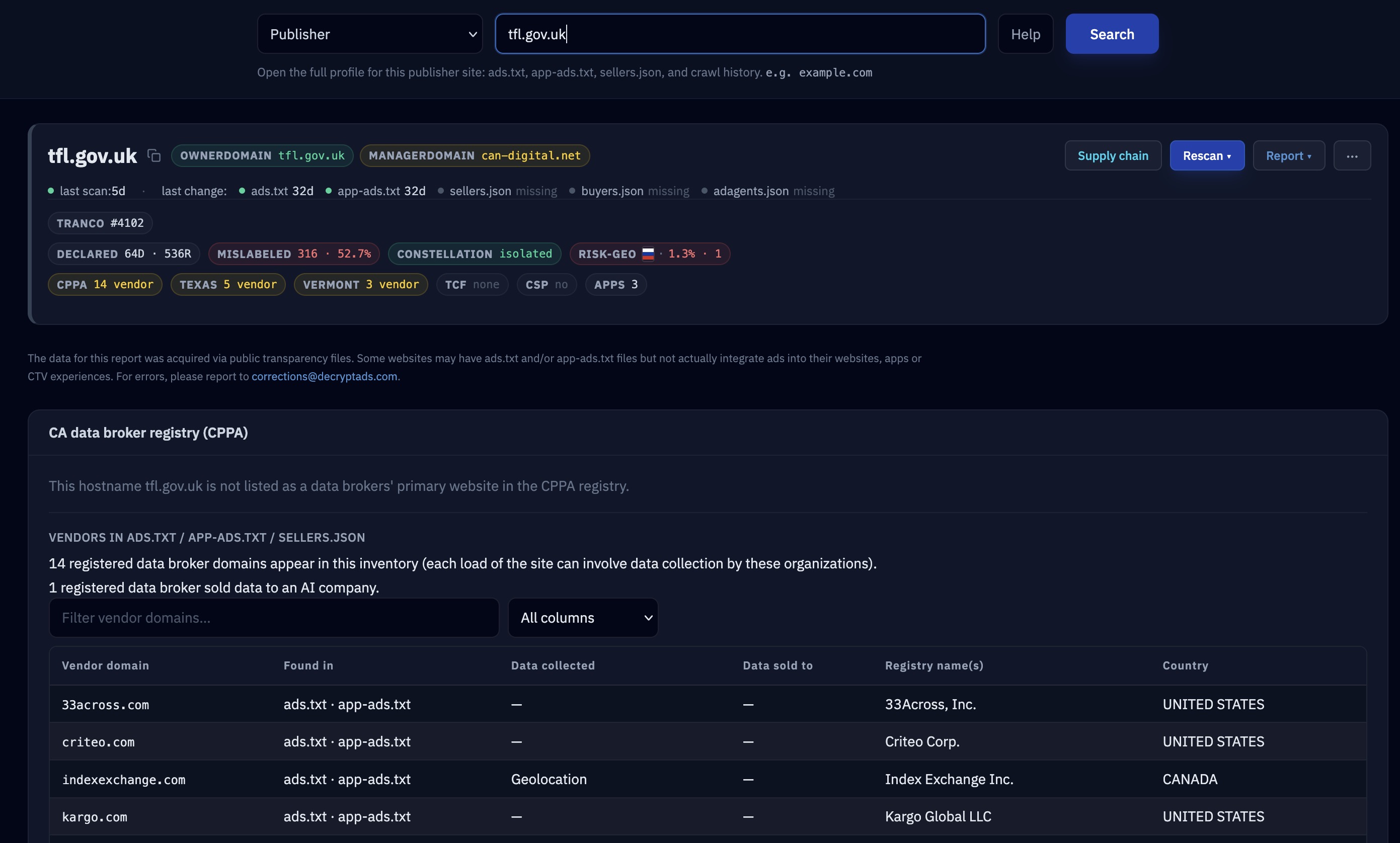The image size is (1400, 843).
Task: Click the TEXAS 5 vendor badge
Action: [228, 285]
